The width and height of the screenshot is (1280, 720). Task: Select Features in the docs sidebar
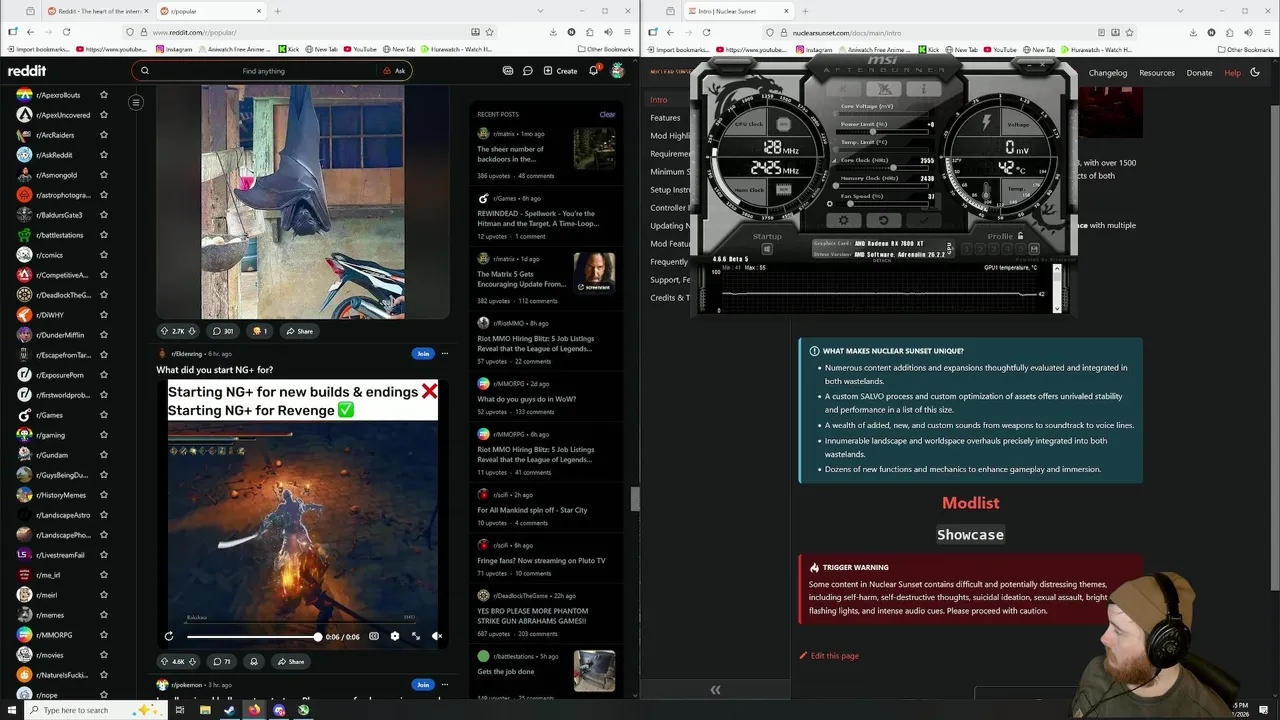665,118
